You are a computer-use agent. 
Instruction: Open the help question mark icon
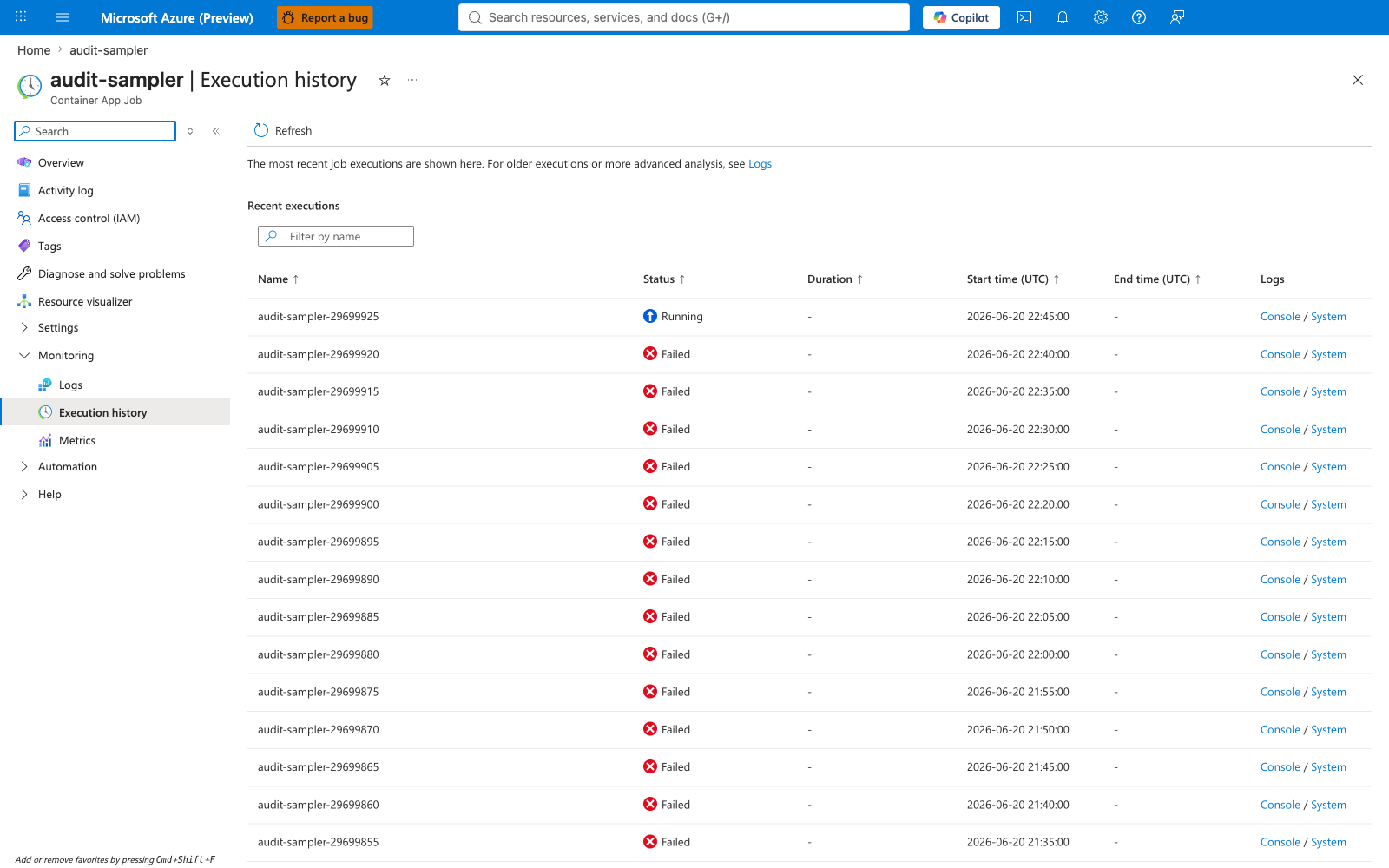coord(1139,17)
